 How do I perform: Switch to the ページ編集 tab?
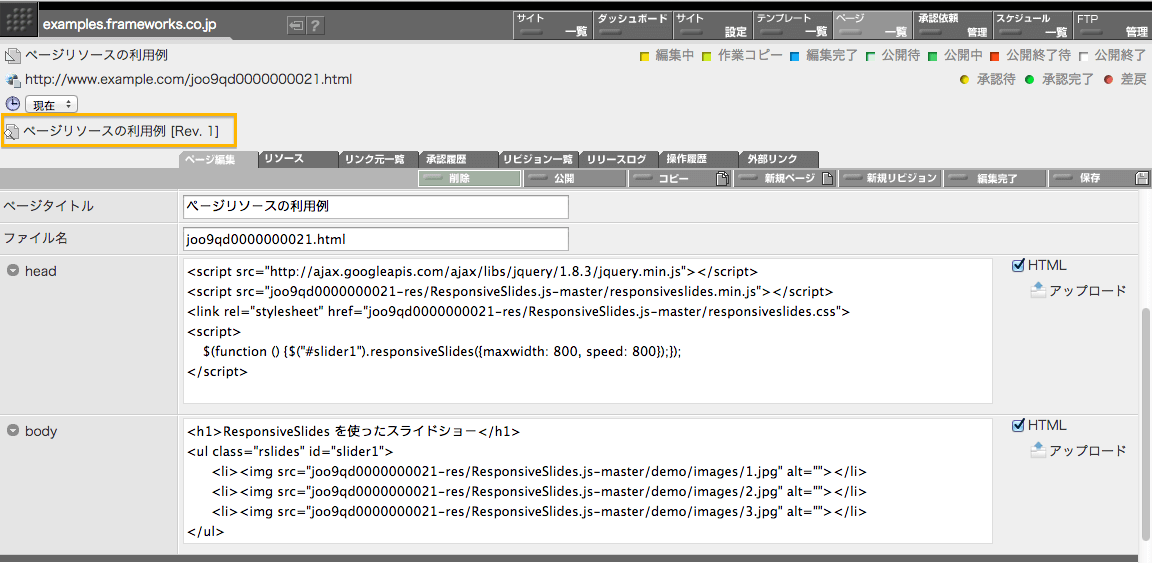(218, 159)
